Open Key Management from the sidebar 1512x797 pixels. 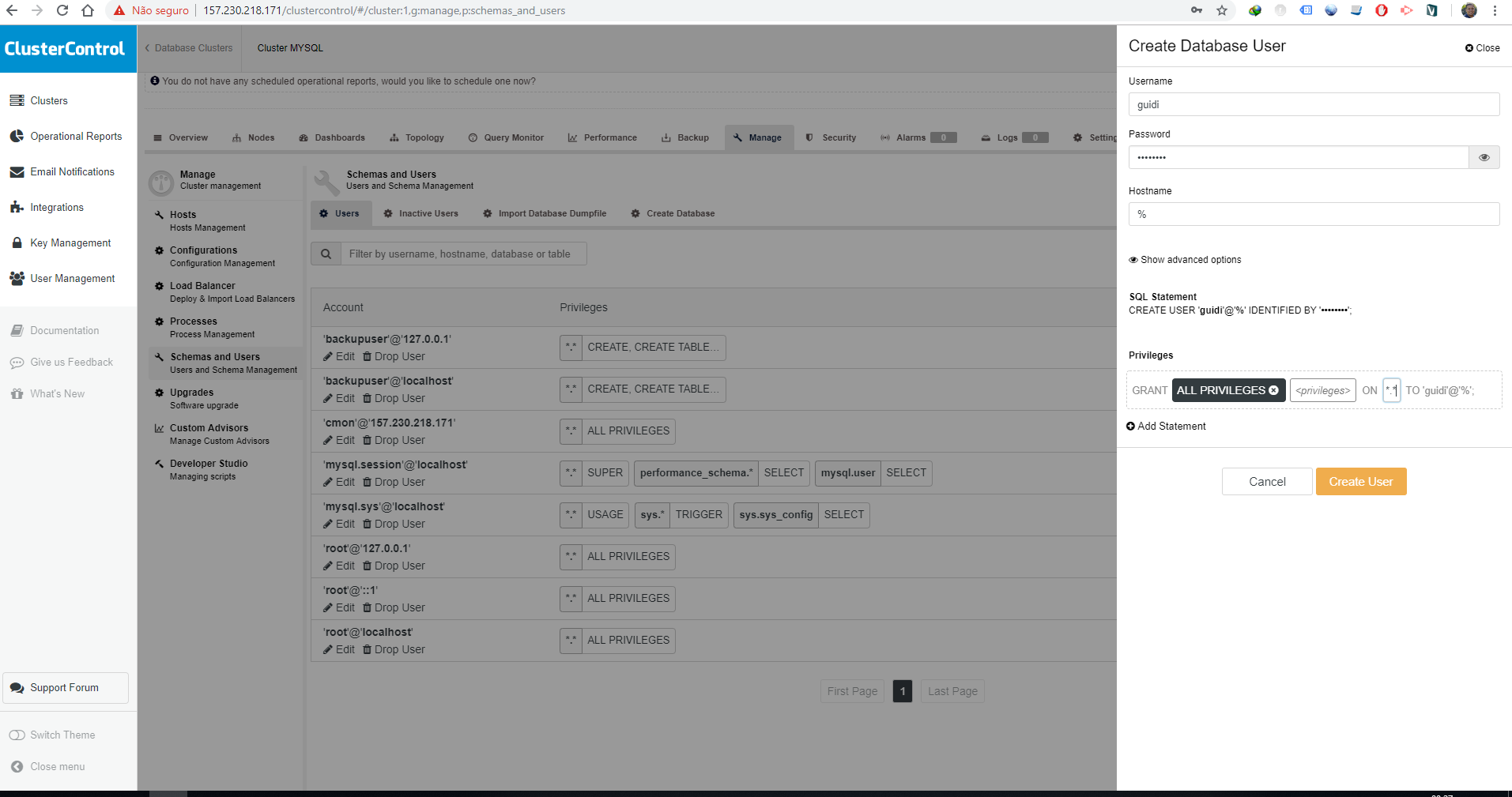click(x=70, y=242)
